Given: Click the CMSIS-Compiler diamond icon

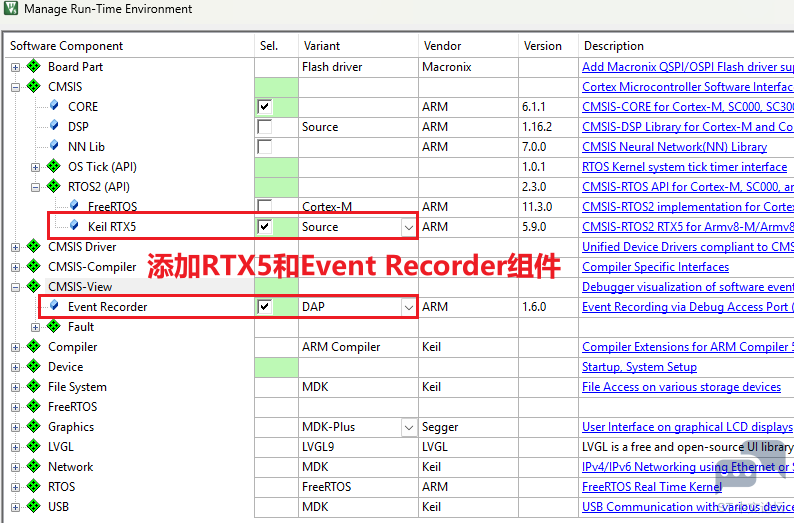Looking at the screenshot, I should (33, 266).
